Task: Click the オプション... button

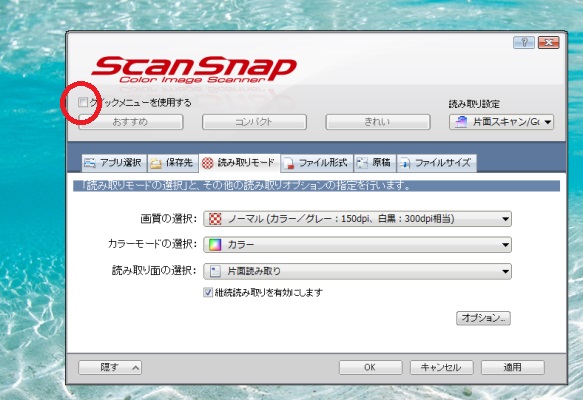Action: coord(483,318)
